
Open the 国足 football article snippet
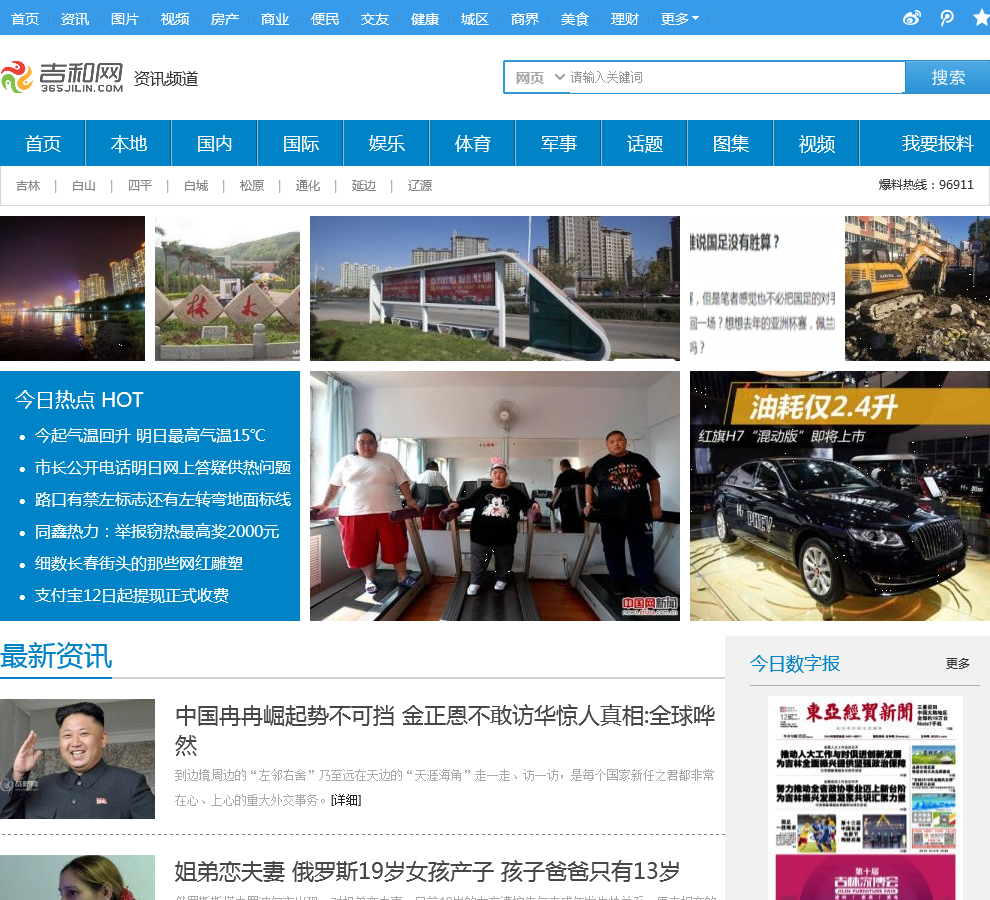pyautogui.click(x=762, y=288)
